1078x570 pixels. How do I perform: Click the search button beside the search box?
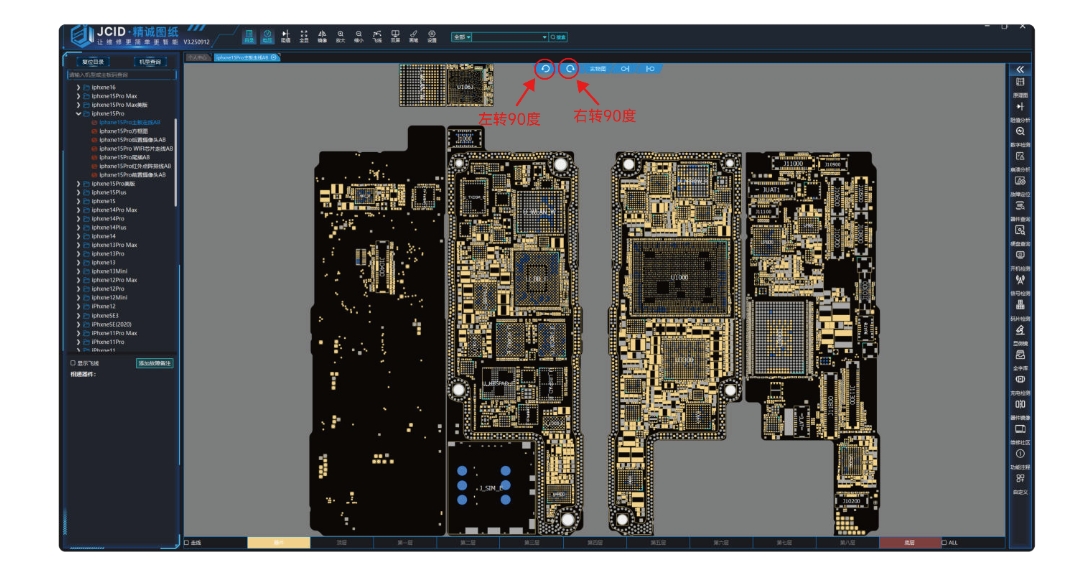point(558,37)
